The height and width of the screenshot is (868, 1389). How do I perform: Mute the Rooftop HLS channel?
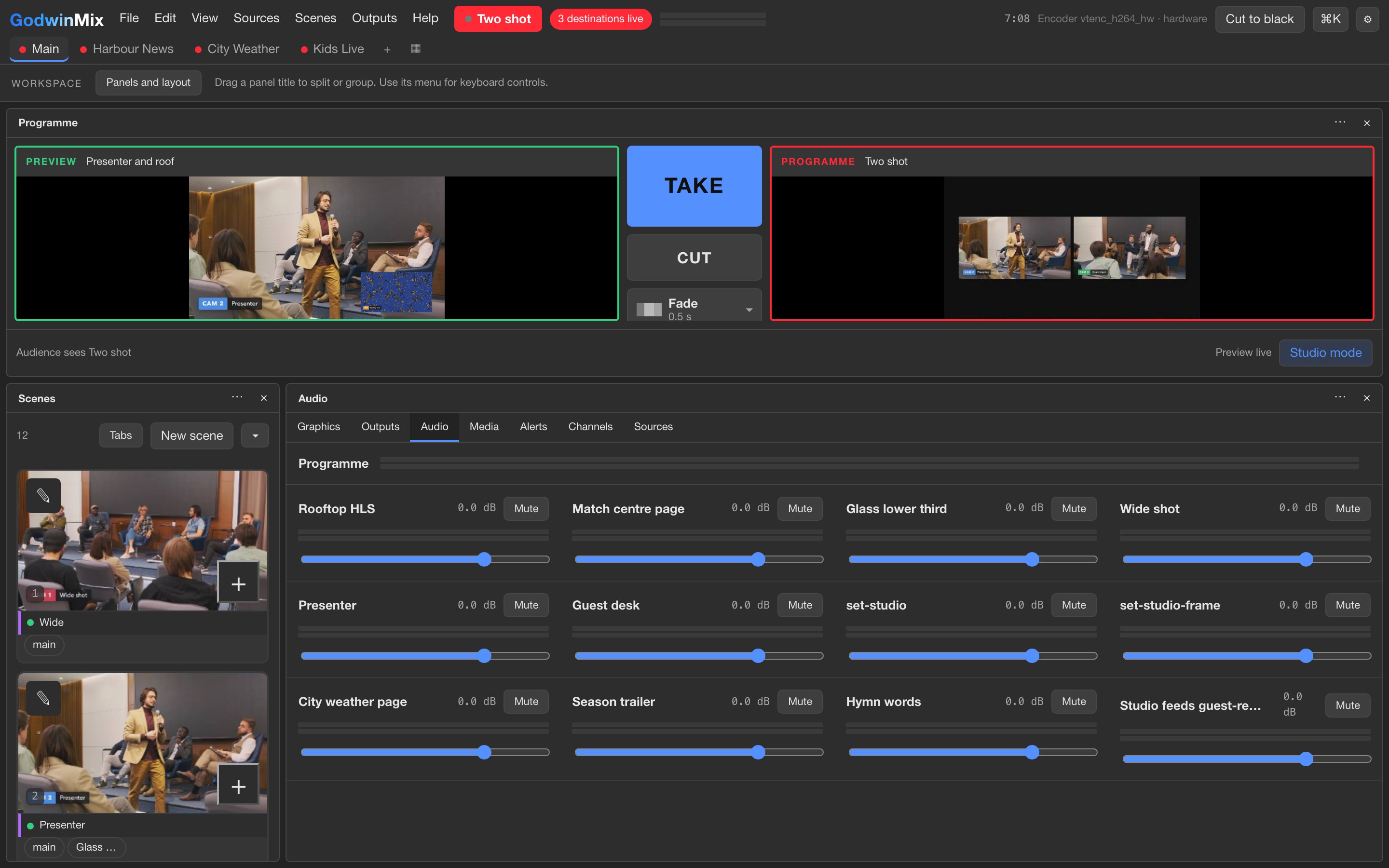[526, 508]
